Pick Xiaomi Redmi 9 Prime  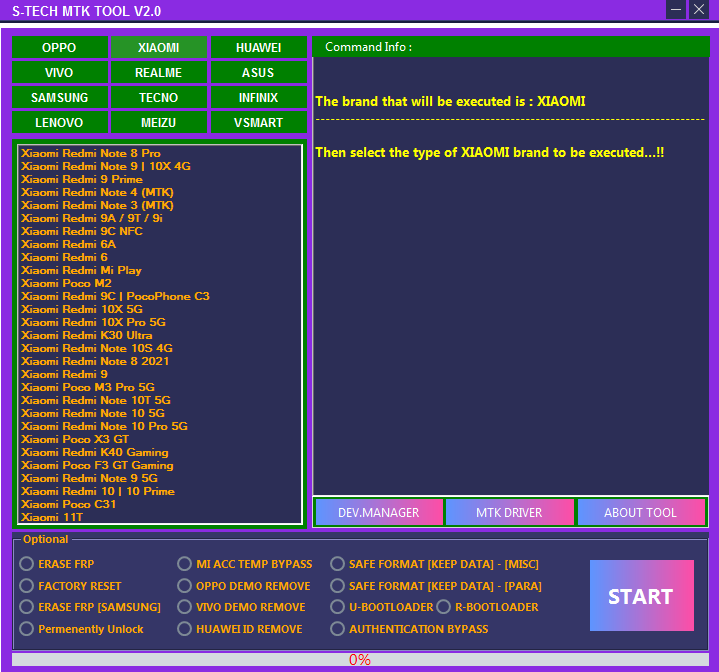click(160, 179)
